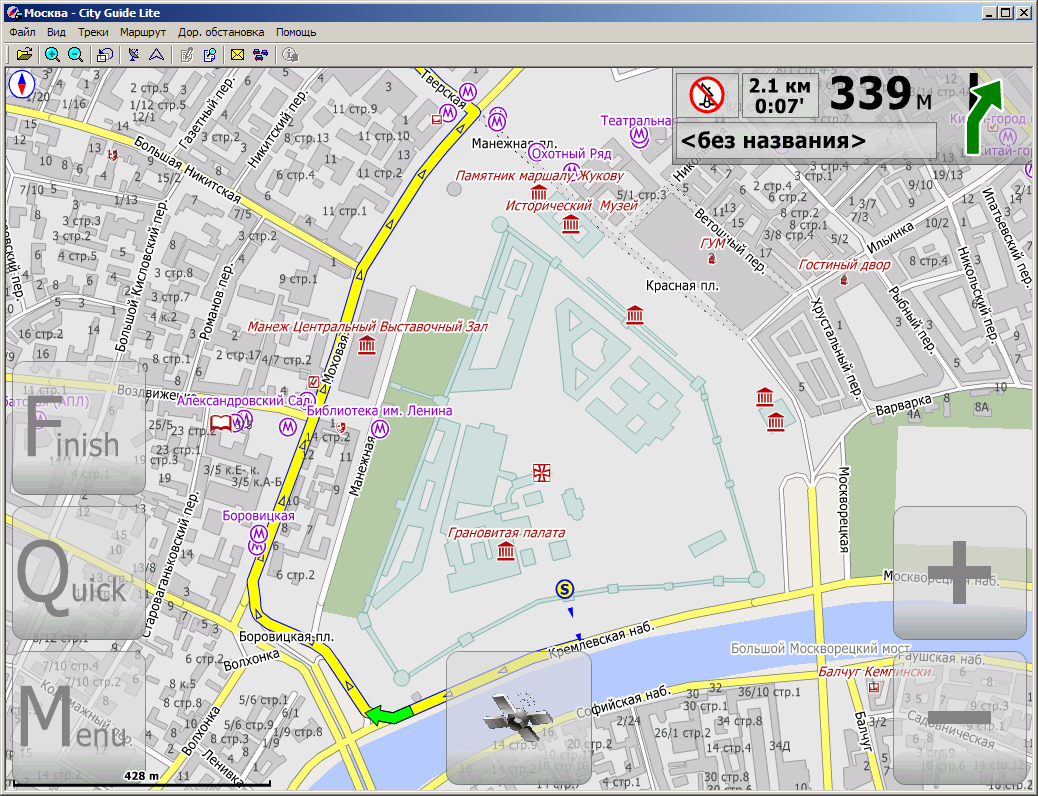
Task: Toggle the GPS satellite dish toolbar icon
Action: pos(134,54)
